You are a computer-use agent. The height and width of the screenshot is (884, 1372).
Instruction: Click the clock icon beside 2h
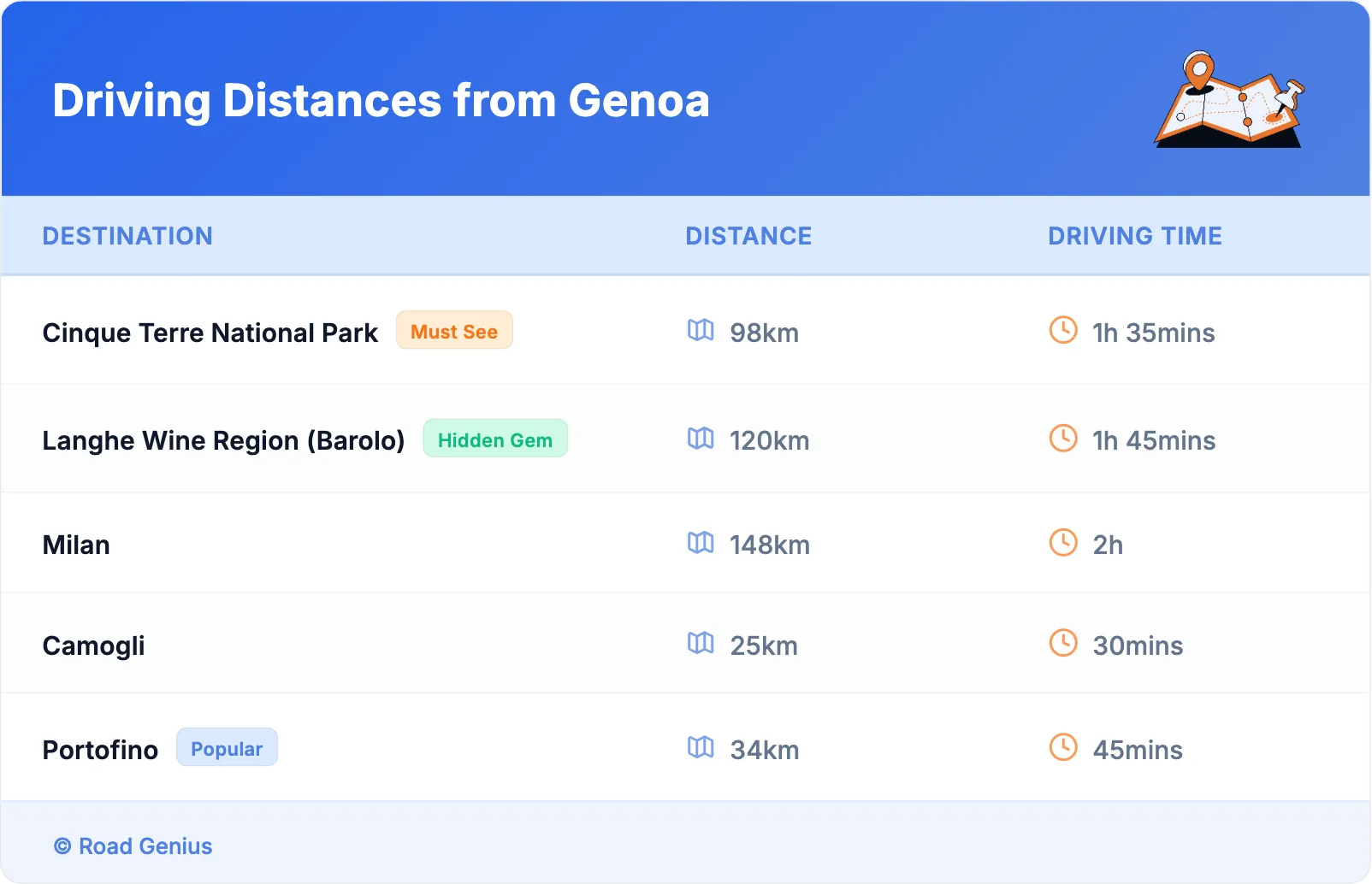click(x=1063, y=543)
